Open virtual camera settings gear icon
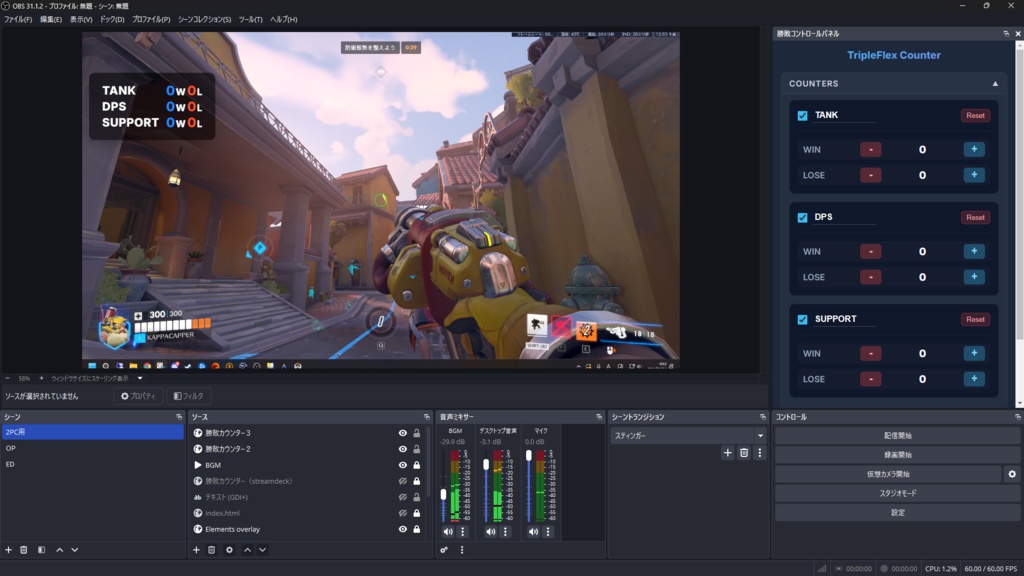The height and width of the screenshot is (576, 1024). point(1012,474)
